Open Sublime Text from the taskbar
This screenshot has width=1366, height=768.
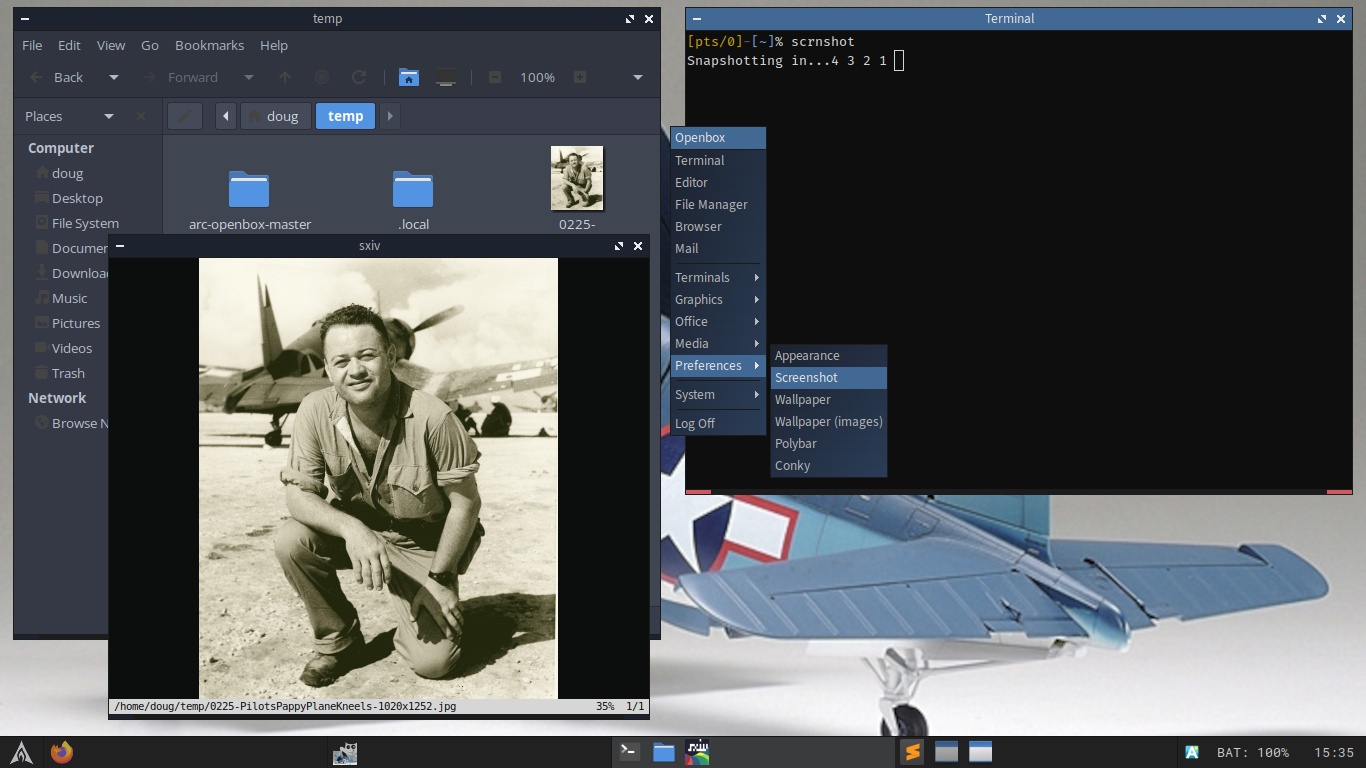click(911, 752)
